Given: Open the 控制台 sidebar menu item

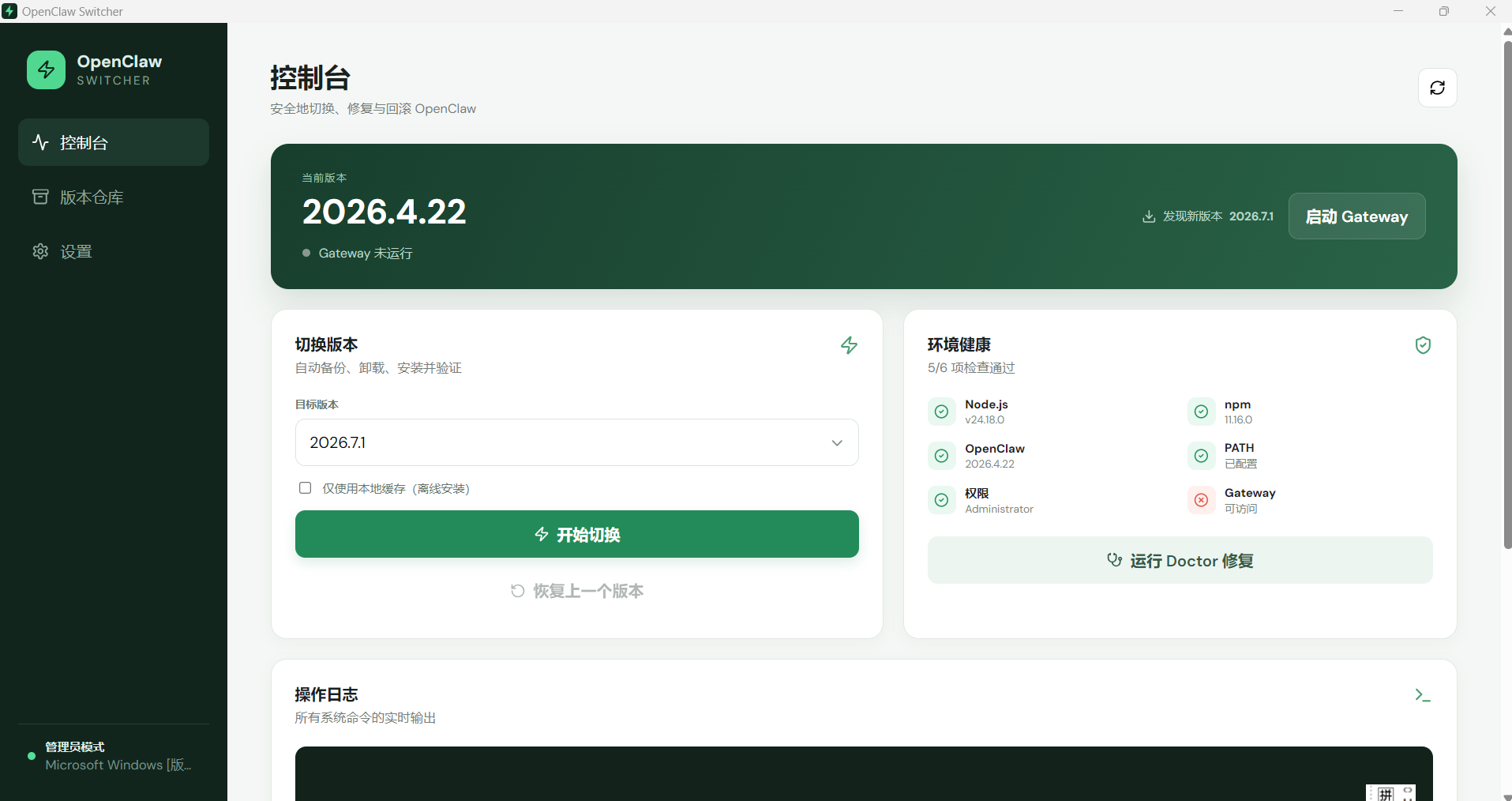Looking at the screenshot, I should tap(114, 142).
